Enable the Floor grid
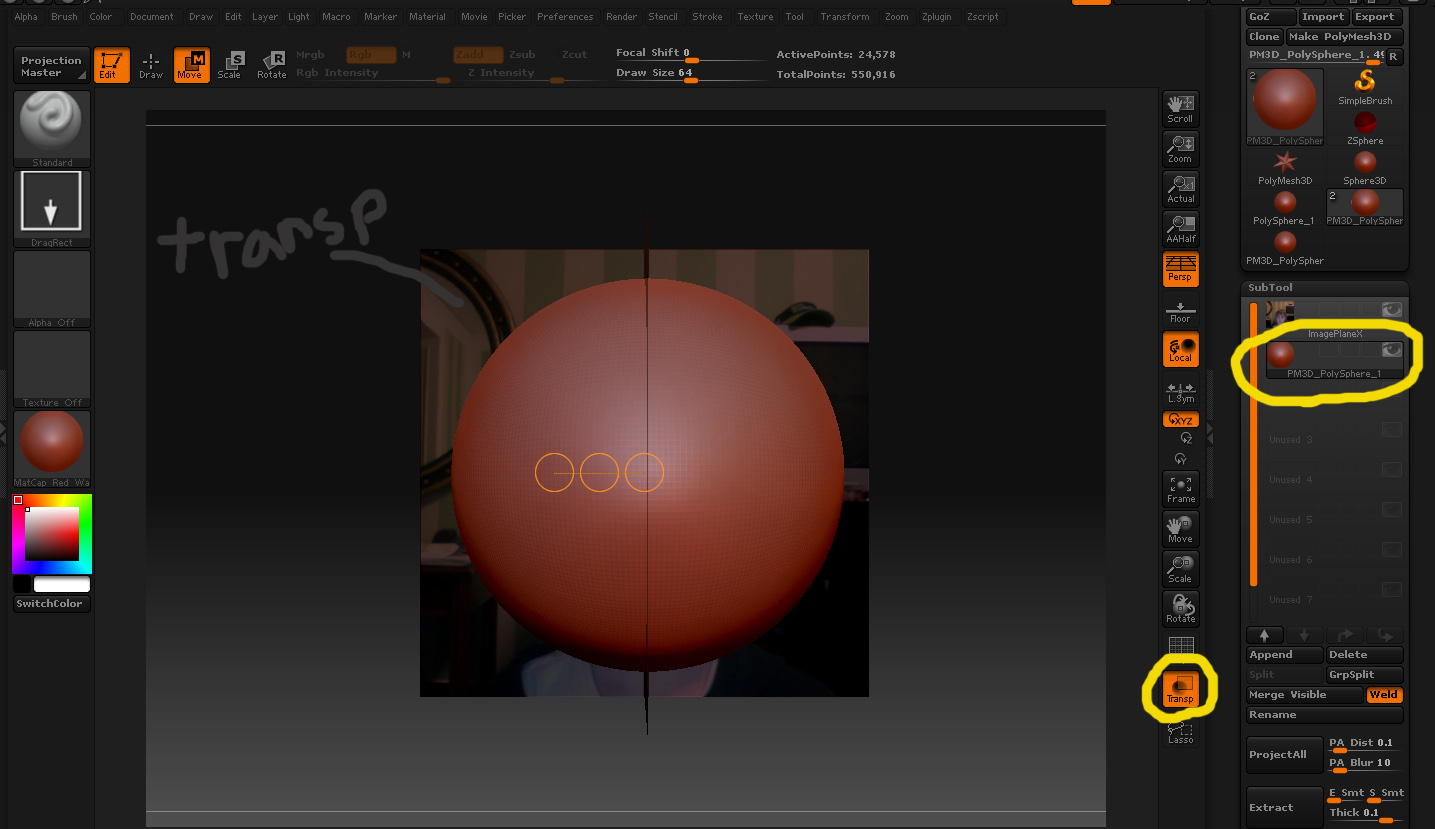This screenshot has width=1435, height=829. tap(1180, 311)
